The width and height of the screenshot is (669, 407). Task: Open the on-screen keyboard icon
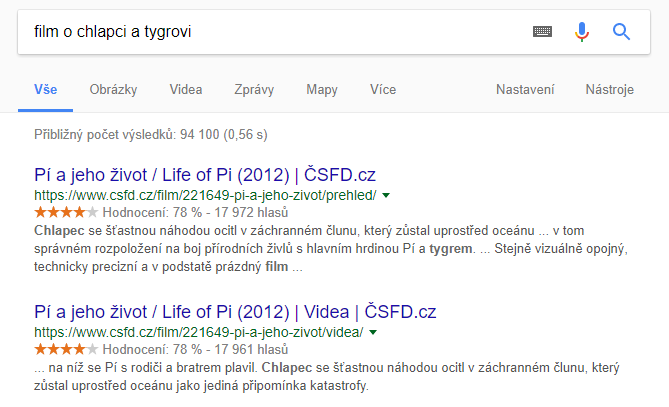(x=542, y=32)
